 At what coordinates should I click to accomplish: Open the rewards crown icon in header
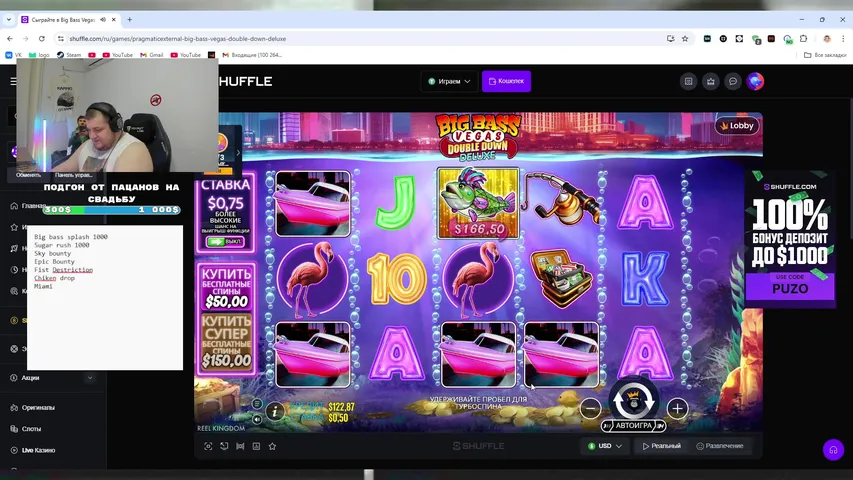point(710,81)
